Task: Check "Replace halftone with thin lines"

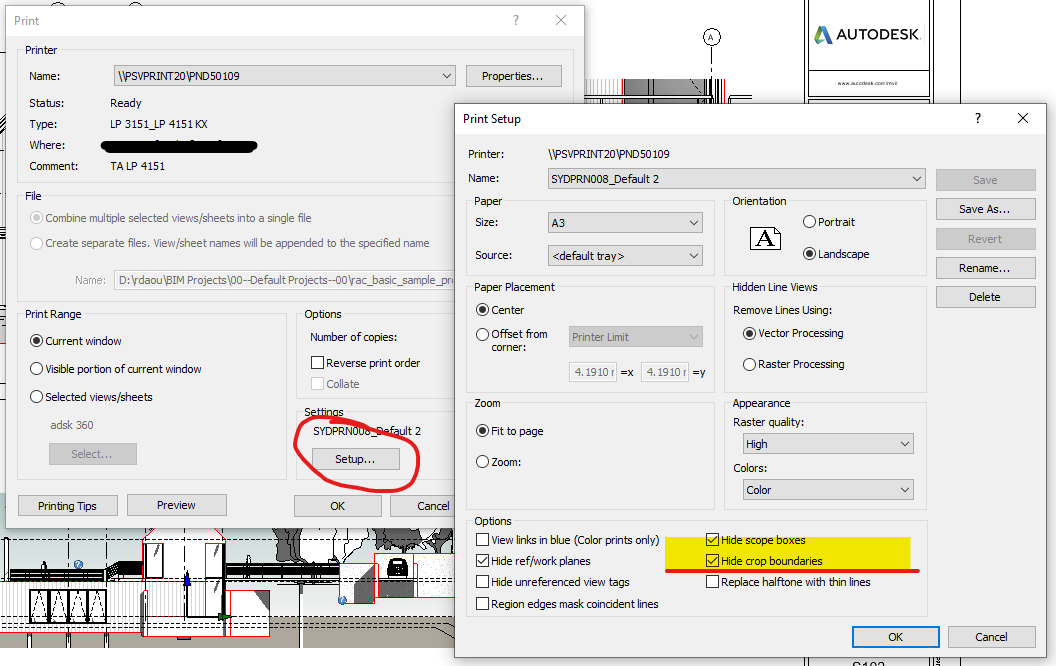Action: pos(712,581)
